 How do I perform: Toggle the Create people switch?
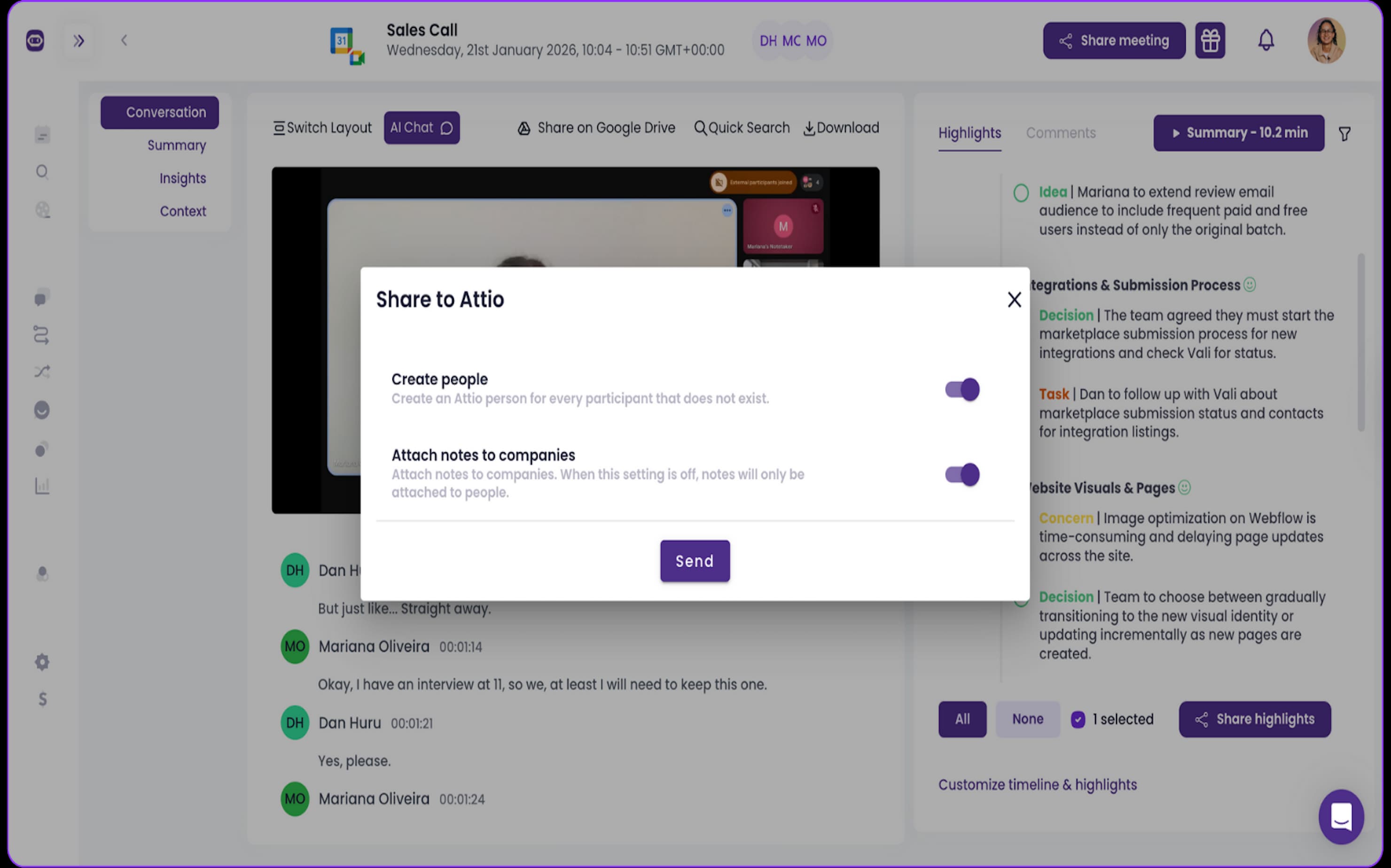(962, 389)
